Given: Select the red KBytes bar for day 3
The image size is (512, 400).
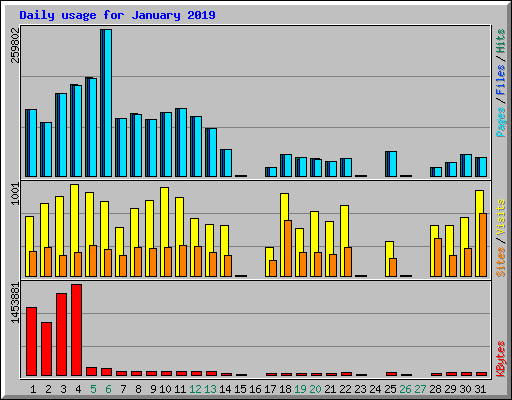Looking at the screenshot, I should coord(61,335).
